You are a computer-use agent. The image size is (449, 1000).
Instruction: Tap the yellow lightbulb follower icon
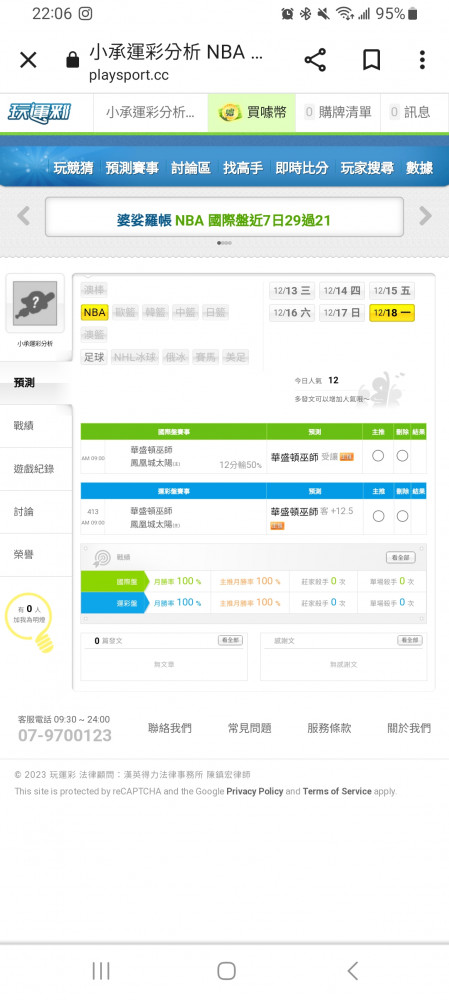[x=30, y=623]
